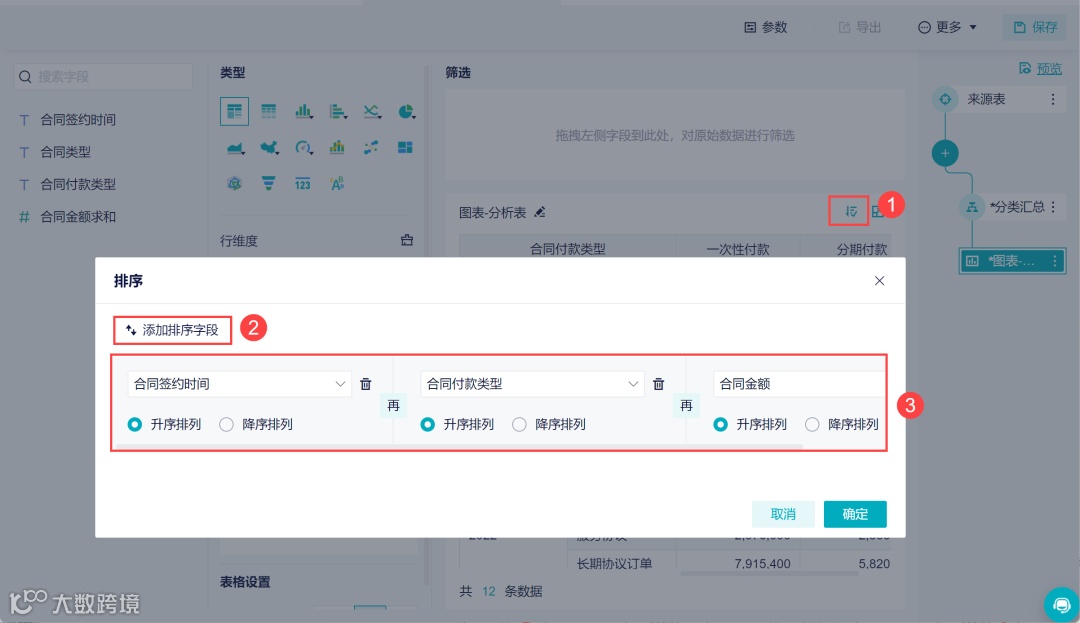Click 确定 to confirm sort settings

(x=854, y=514)
